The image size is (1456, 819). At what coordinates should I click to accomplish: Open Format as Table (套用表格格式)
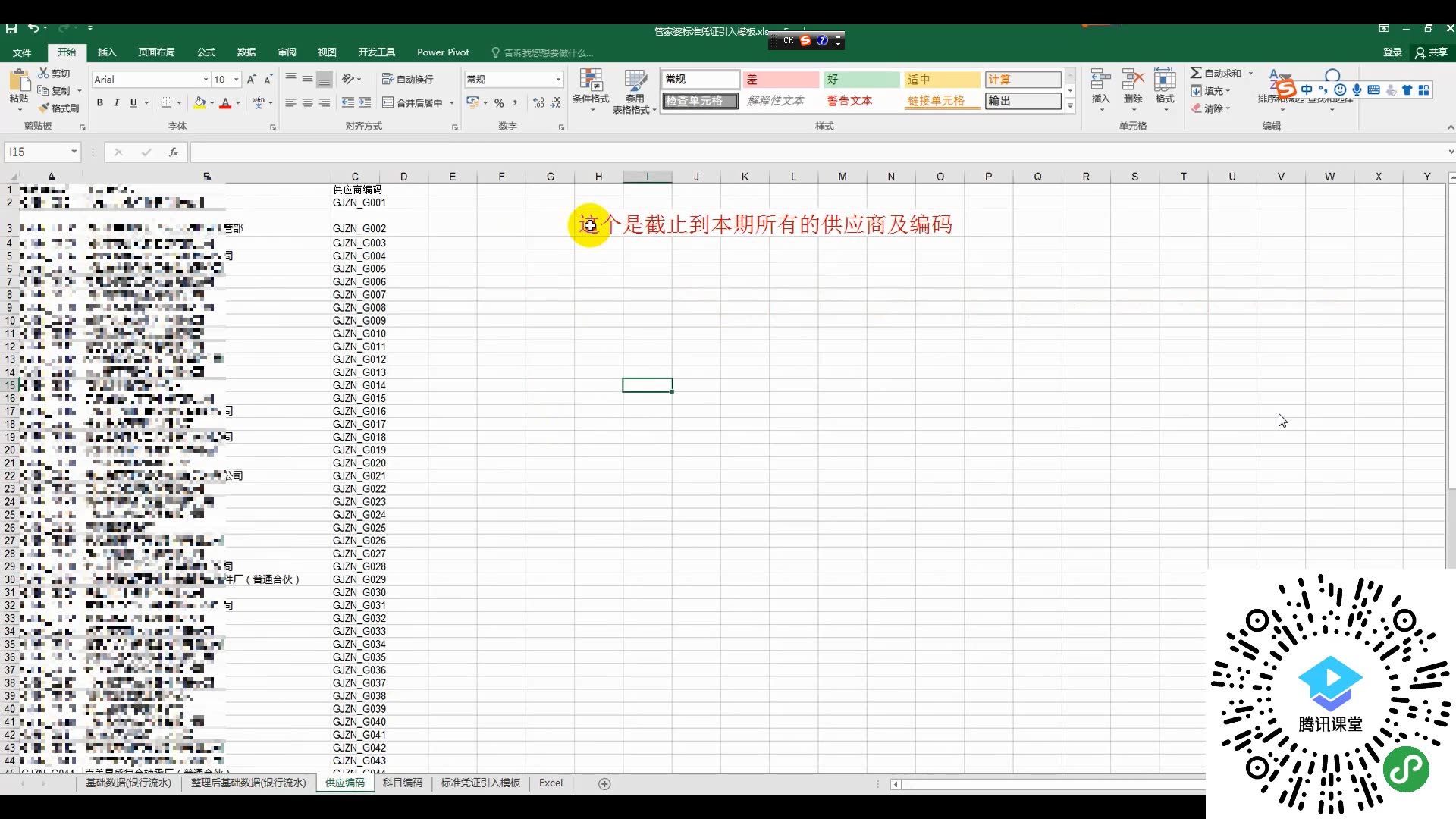(x=635, y=91)
